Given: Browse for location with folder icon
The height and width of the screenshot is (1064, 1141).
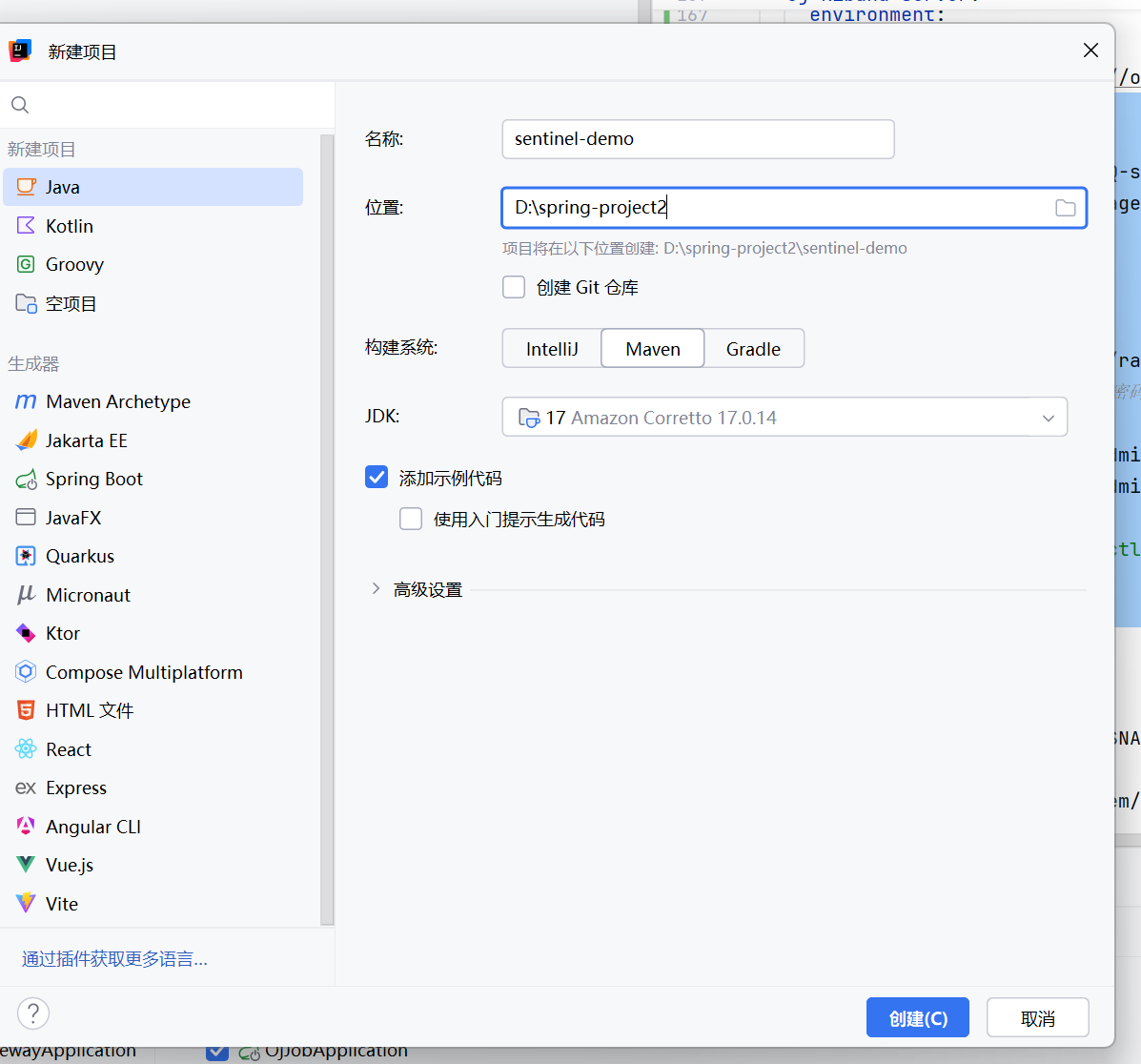Looking at the screenshot, I should point(1066,208).
